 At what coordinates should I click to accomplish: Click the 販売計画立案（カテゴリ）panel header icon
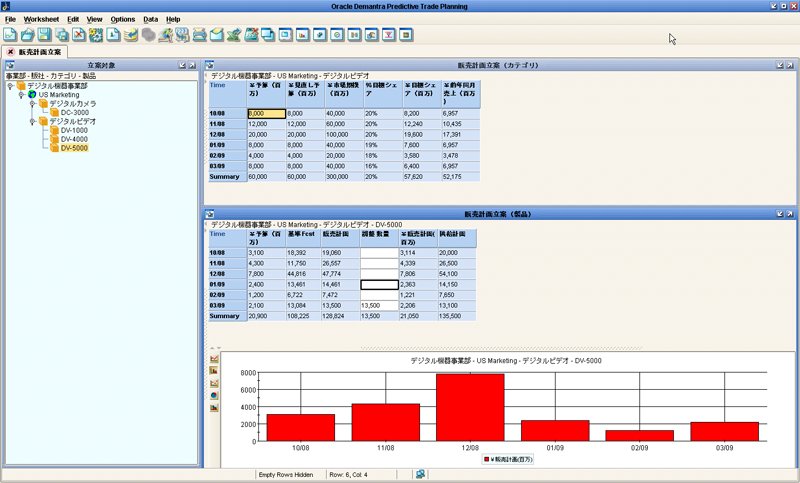209,65
